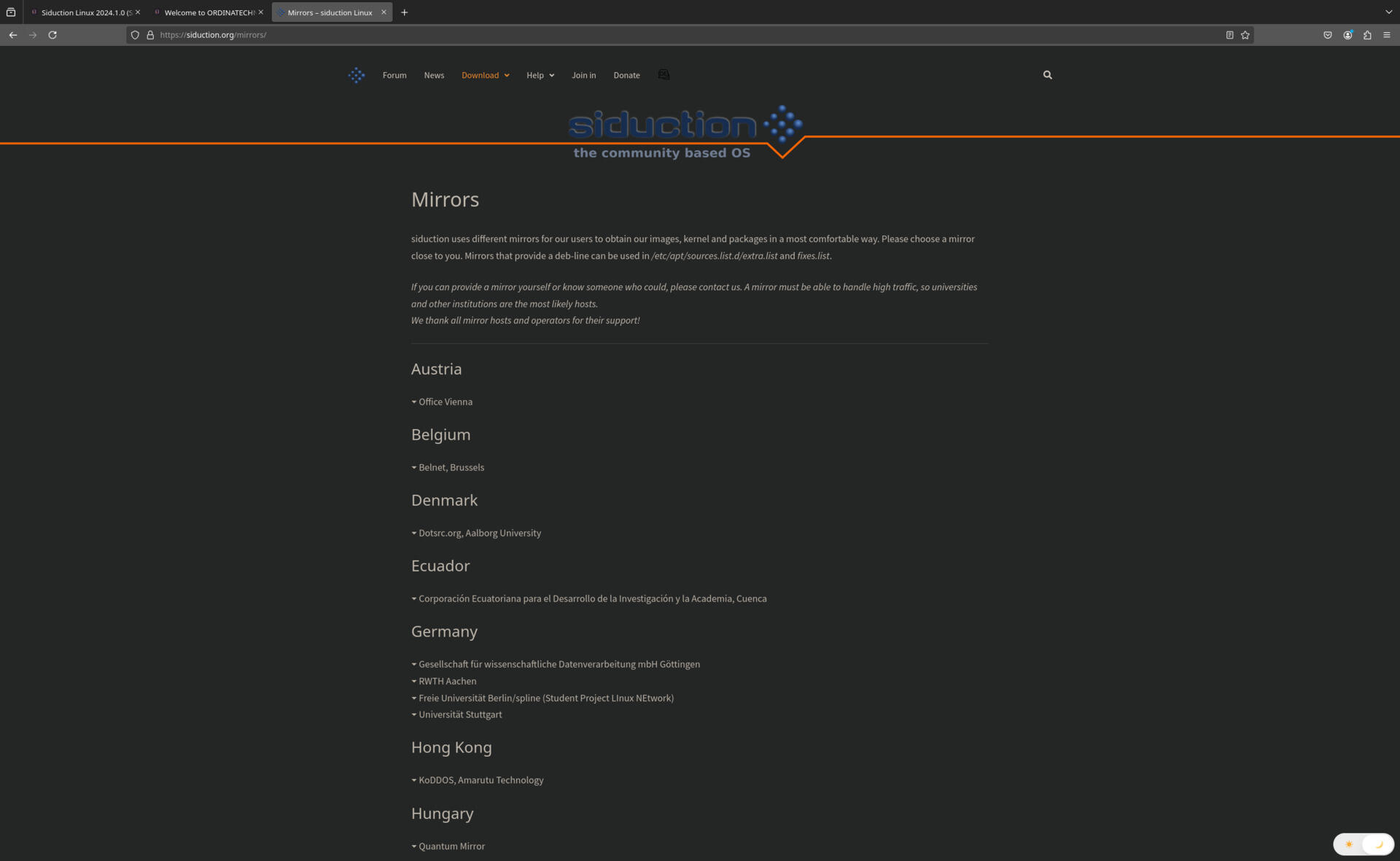Screen dimensions: 1400x861
Task: Open the Firefox View icon at tab strip start
Action: tap(11, 12)
